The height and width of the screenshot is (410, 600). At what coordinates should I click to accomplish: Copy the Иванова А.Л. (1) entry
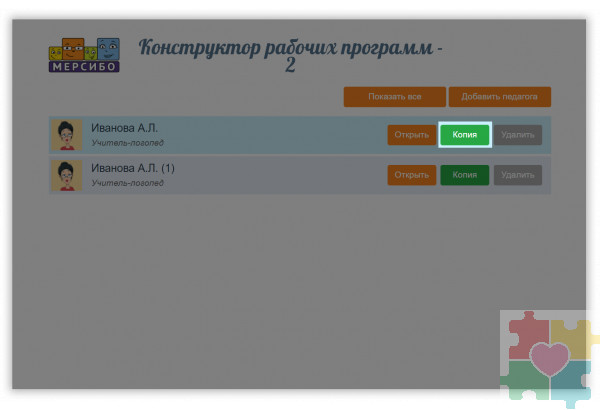coord(465,175)
